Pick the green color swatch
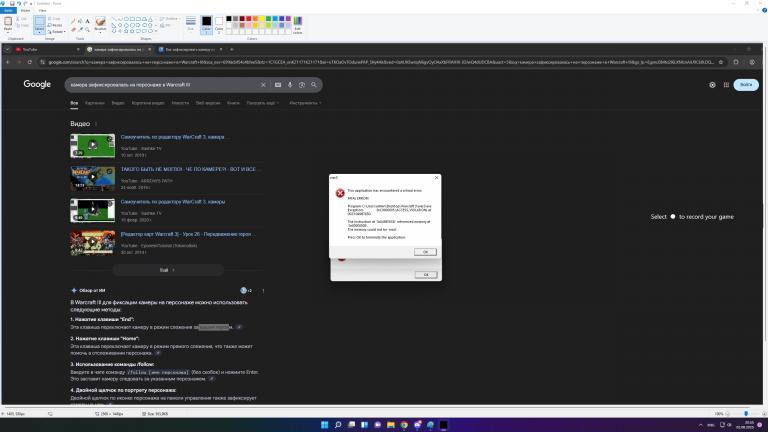768x432 pixels. (268, 19)
